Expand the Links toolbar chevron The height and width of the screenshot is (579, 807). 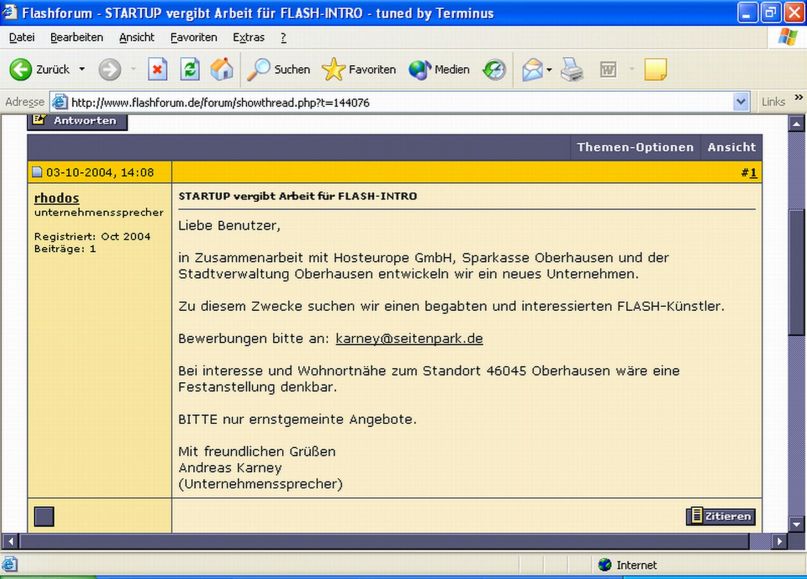(799, 97)
